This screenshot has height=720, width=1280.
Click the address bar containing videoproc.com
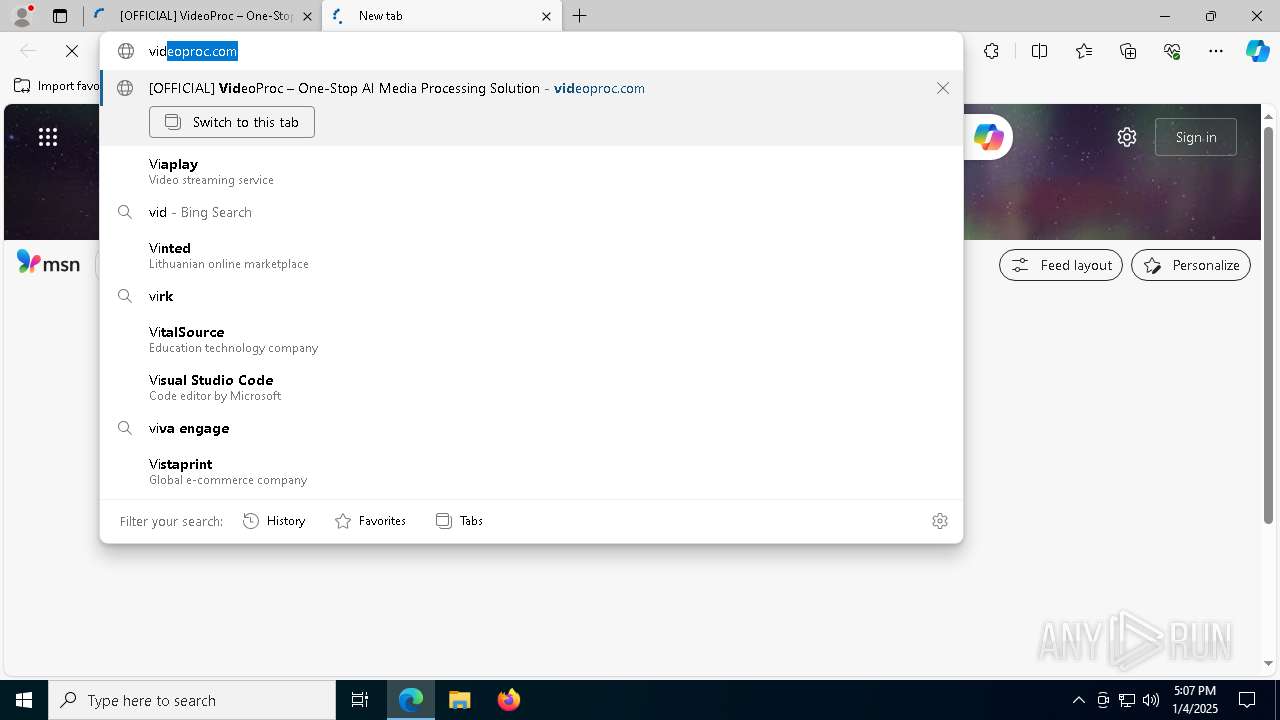coord(530,51)
